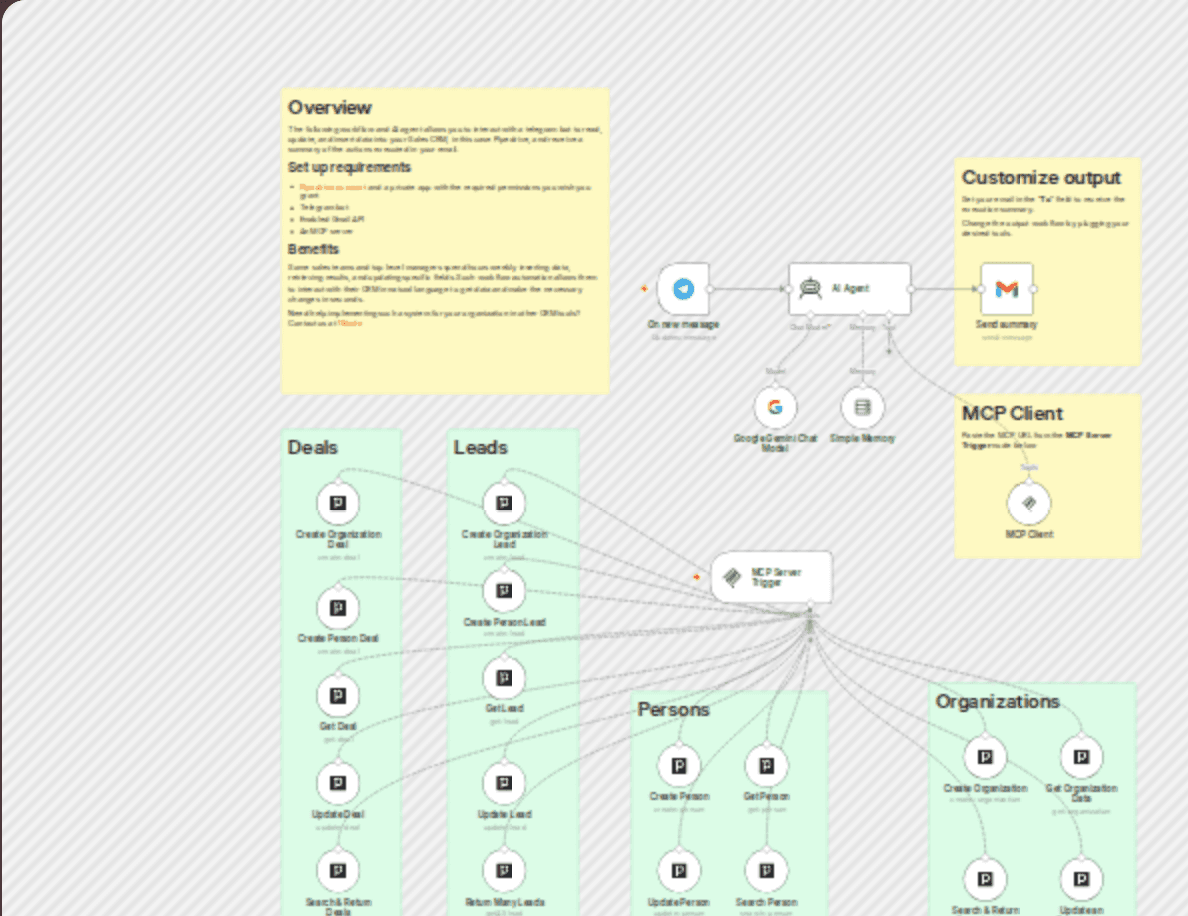This screenshot has width=1188, height=916.
Task: Open the Create Person node
Action: pos(679,766)
